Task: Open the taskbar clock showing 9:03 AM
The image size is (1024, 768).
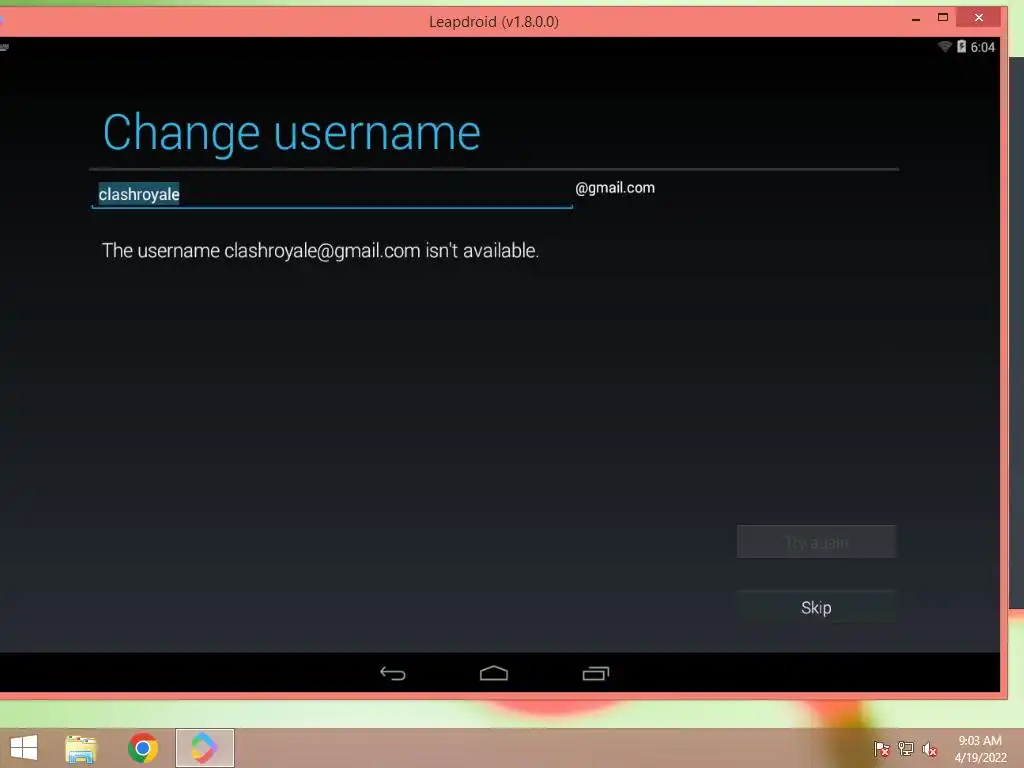Action: (980, 749)
